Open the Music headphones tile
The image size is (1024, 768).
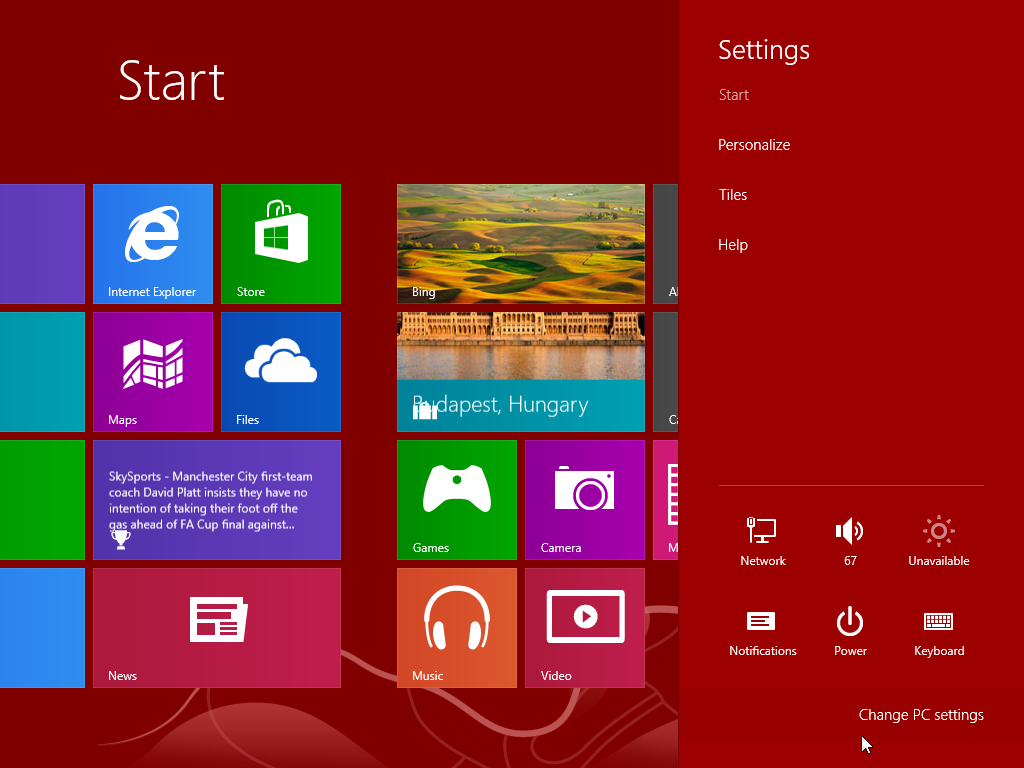[x=456, y=628]
